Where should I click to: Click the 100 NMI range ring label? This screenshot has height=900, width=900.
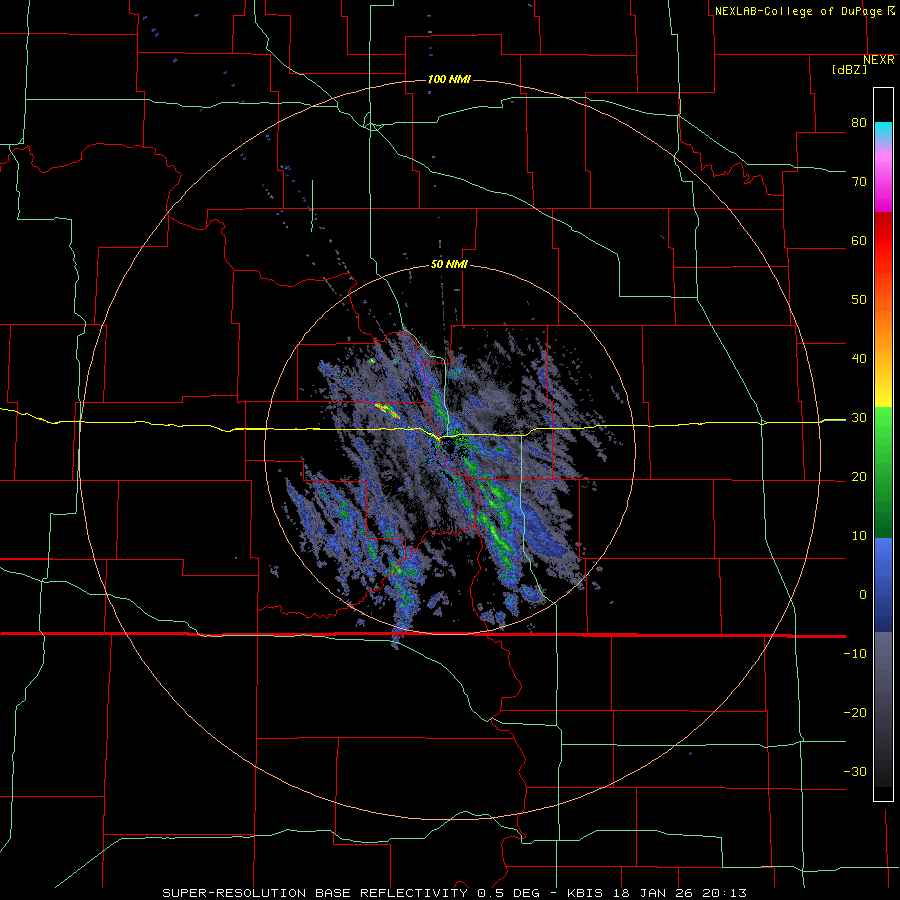click(449, 79)
